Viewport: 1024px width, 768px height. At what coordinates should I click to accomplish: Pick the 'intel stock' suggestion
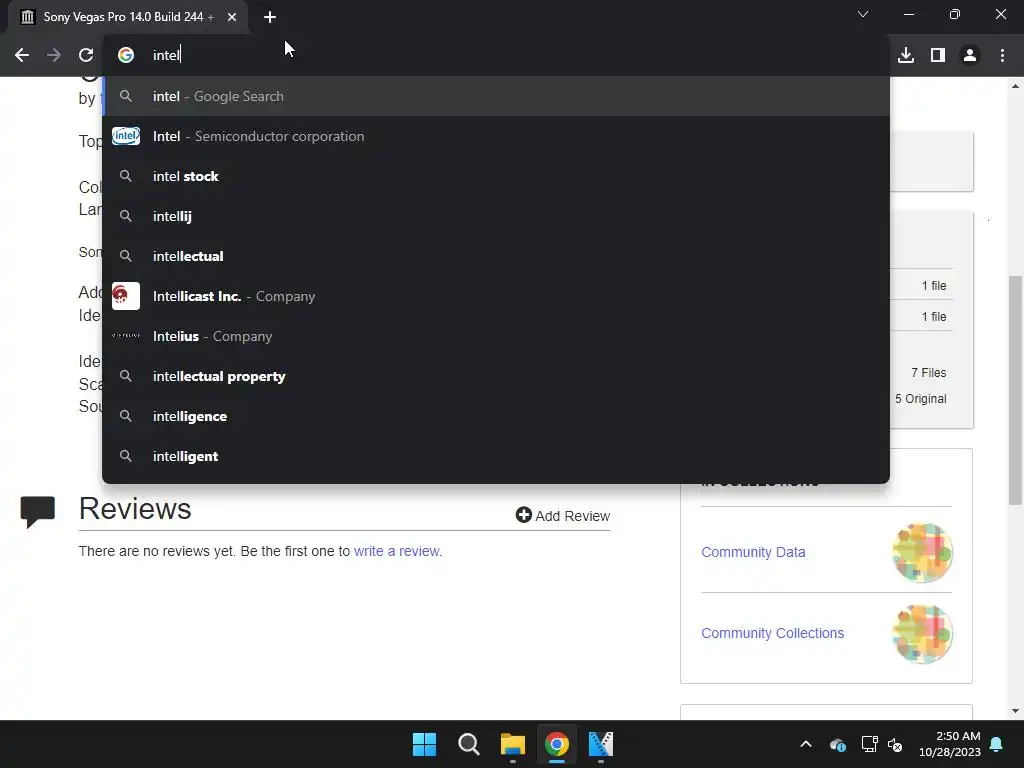[x=496, y=176]
